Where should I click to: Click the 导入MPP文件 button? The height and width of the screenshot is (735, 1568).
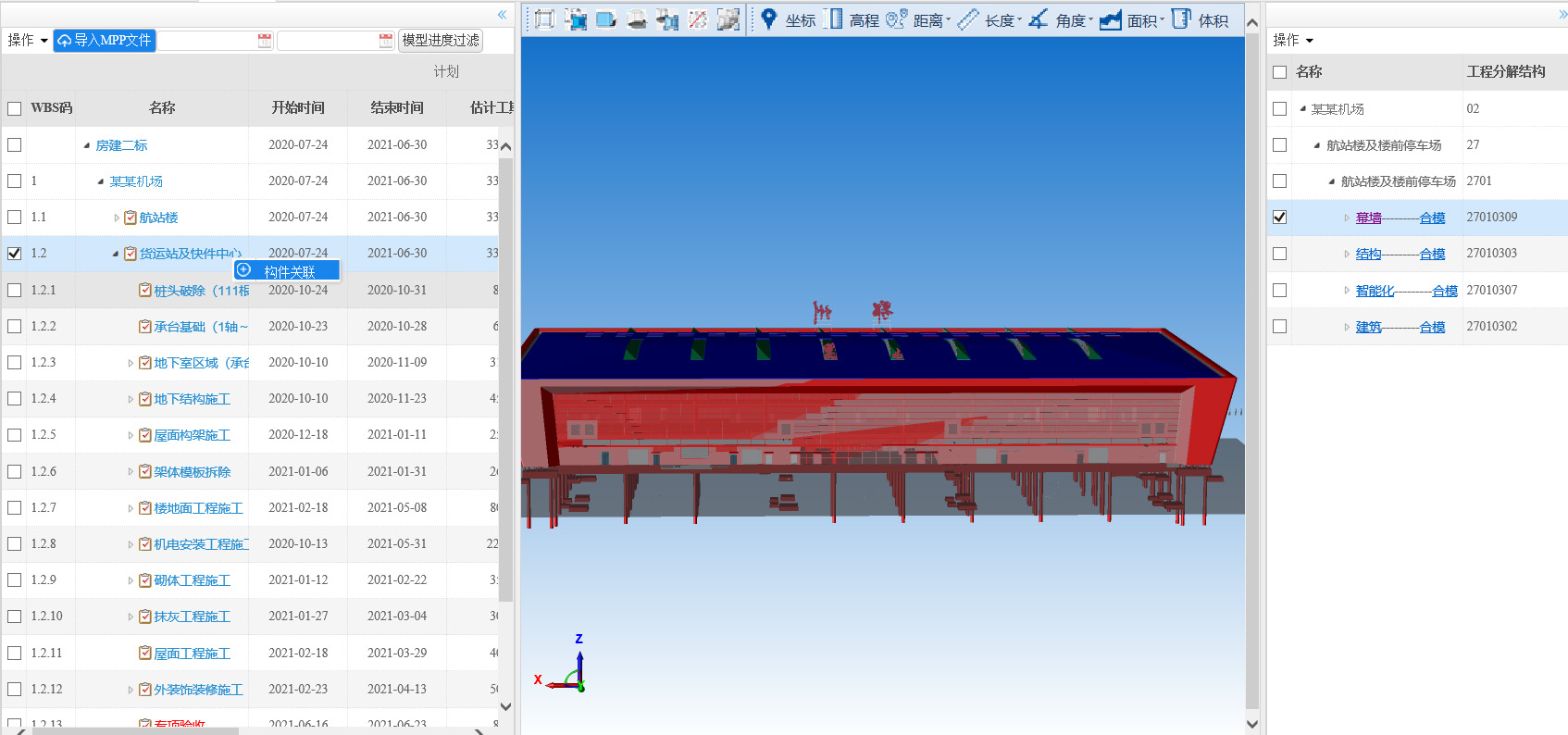(104, 40)
